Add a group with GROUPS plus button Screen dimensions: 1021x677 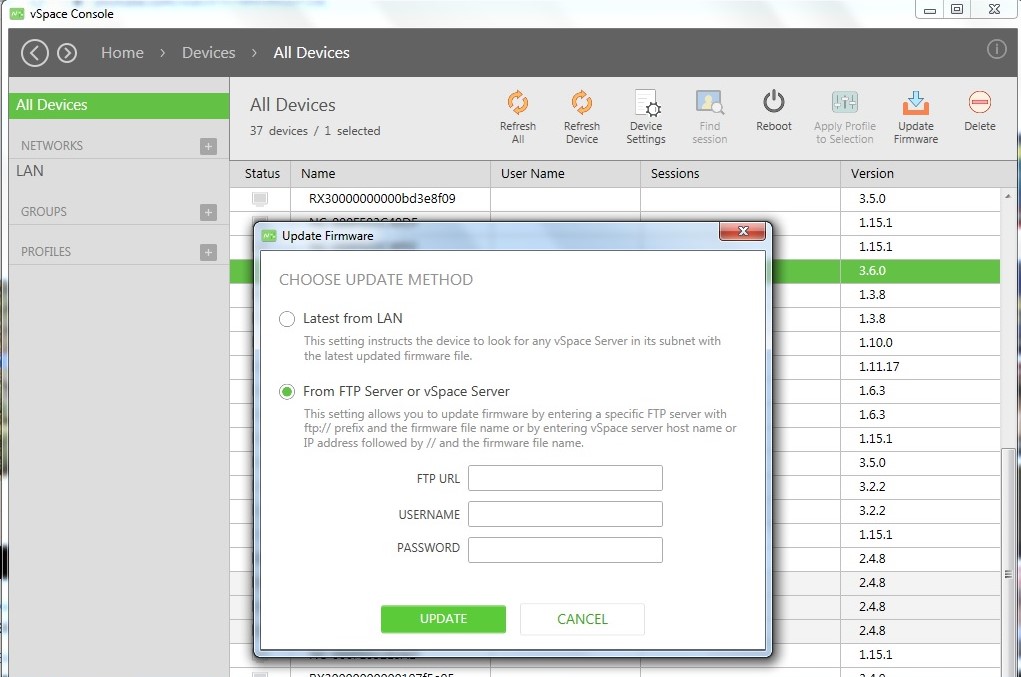pyautogui.click(x=208, y=212)
